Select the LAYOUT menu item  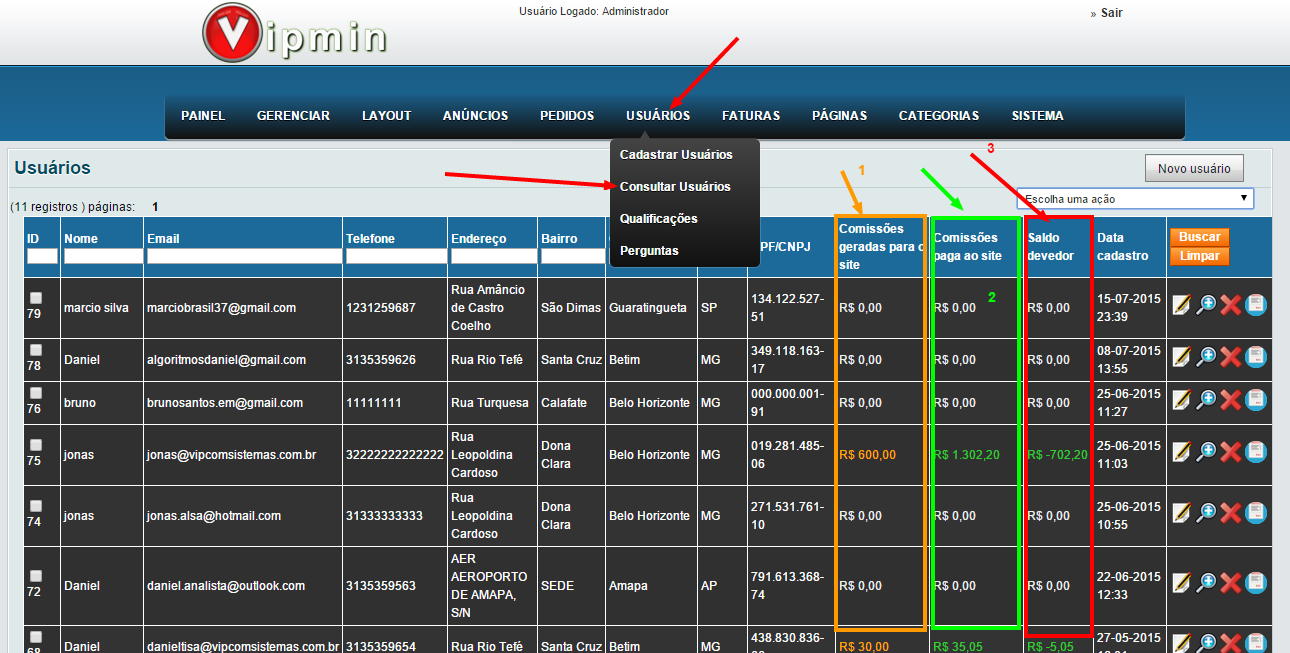(387, 116)
